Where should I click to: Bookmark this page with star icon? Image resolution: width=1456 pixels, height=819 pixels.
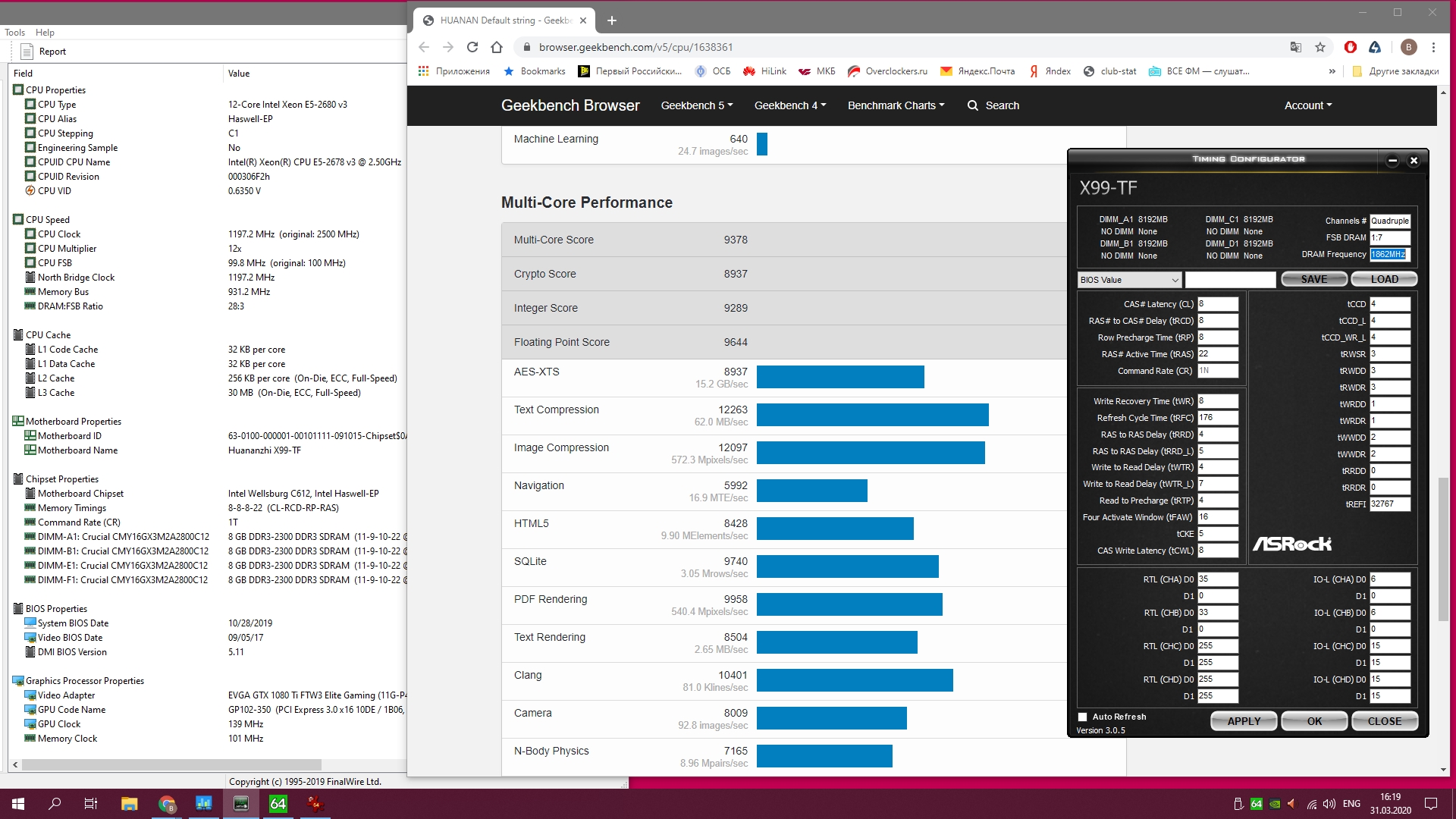pos(1320,47)
